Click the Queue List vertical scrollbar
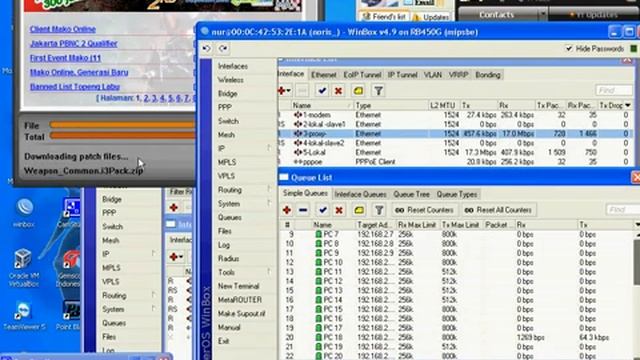 636,262
